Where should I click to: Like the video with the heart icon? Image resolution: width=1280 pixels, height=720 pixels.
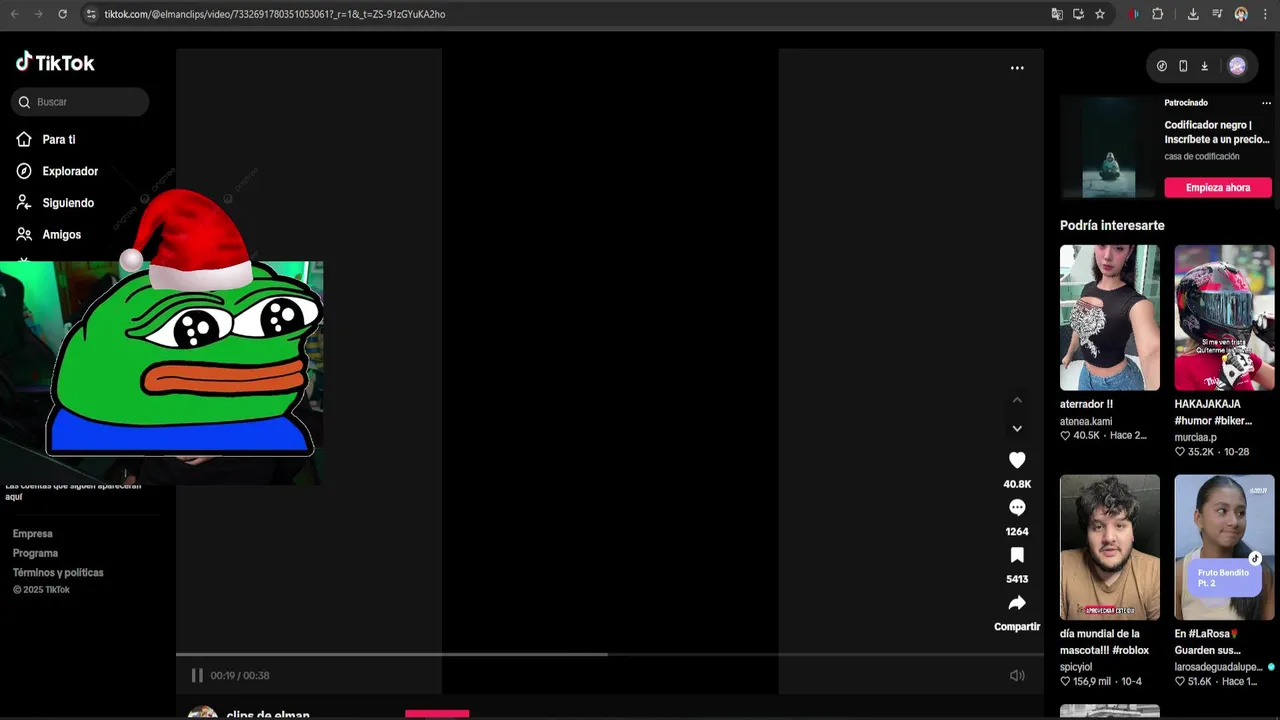click(x=1017, y=460)
